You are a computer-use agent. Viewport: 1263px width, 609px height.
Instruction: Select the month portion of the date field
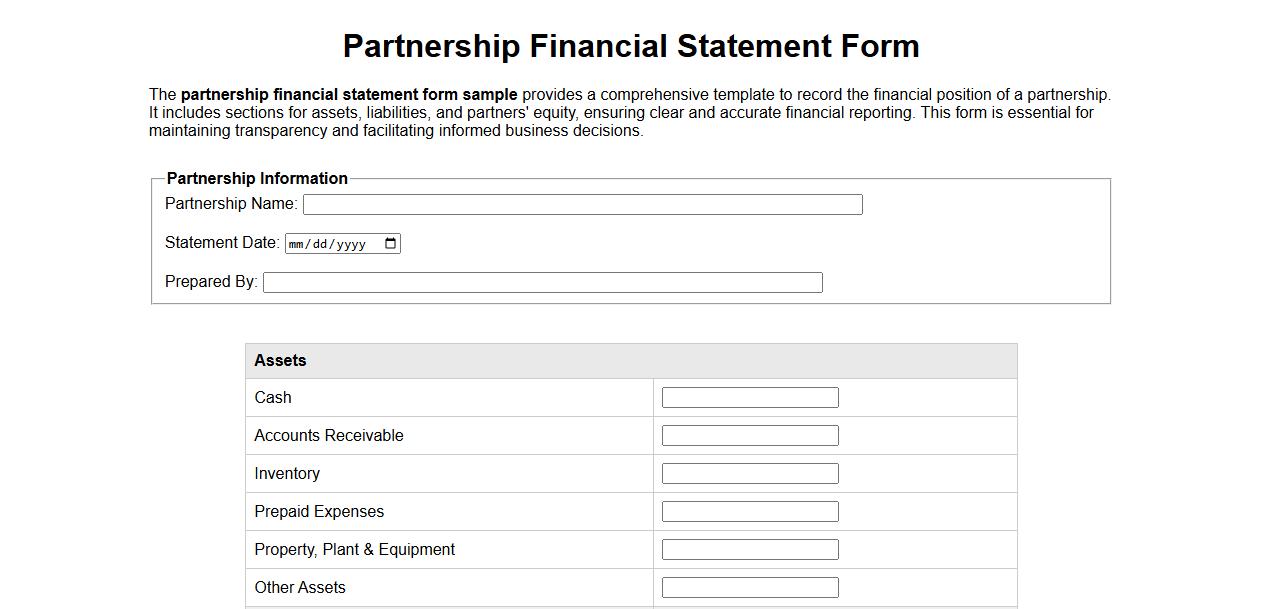(x=295, y=243)
